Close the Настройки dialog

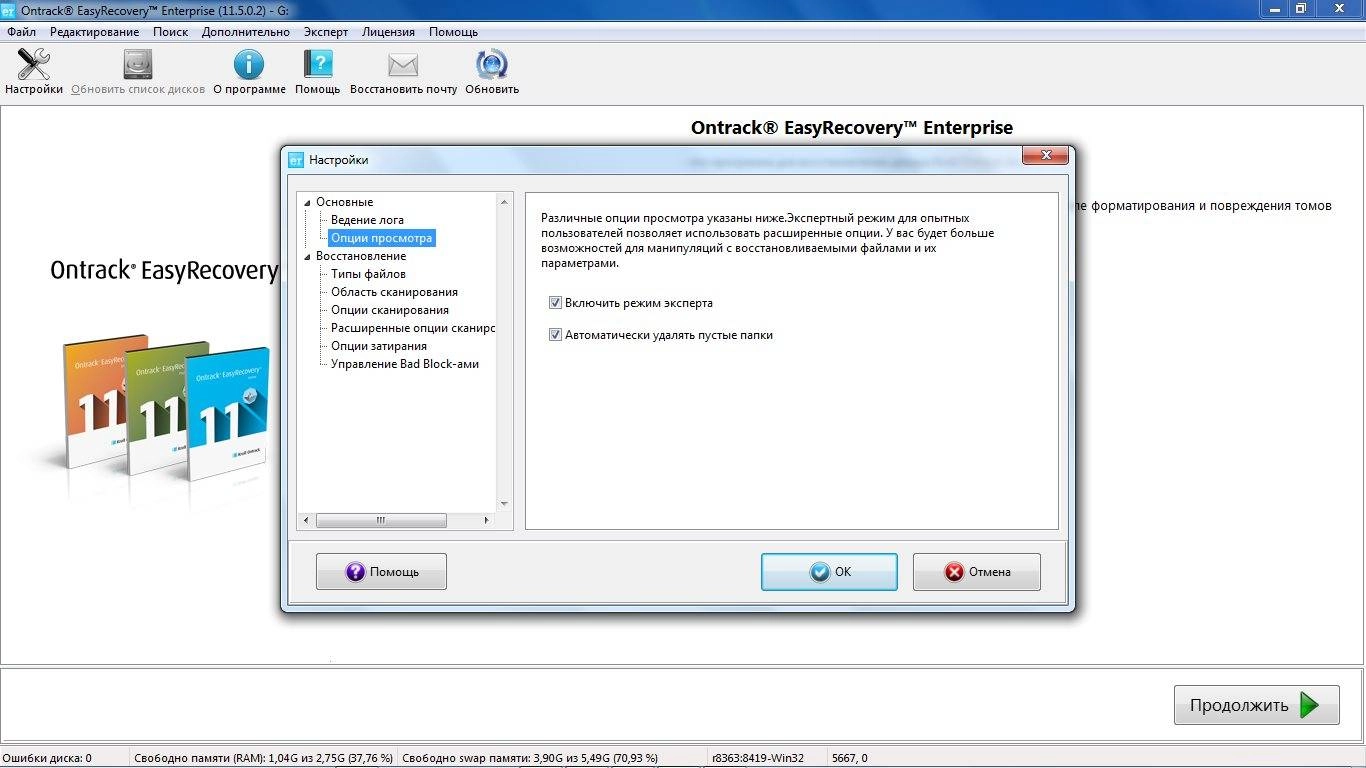[x=1046, y=156]
